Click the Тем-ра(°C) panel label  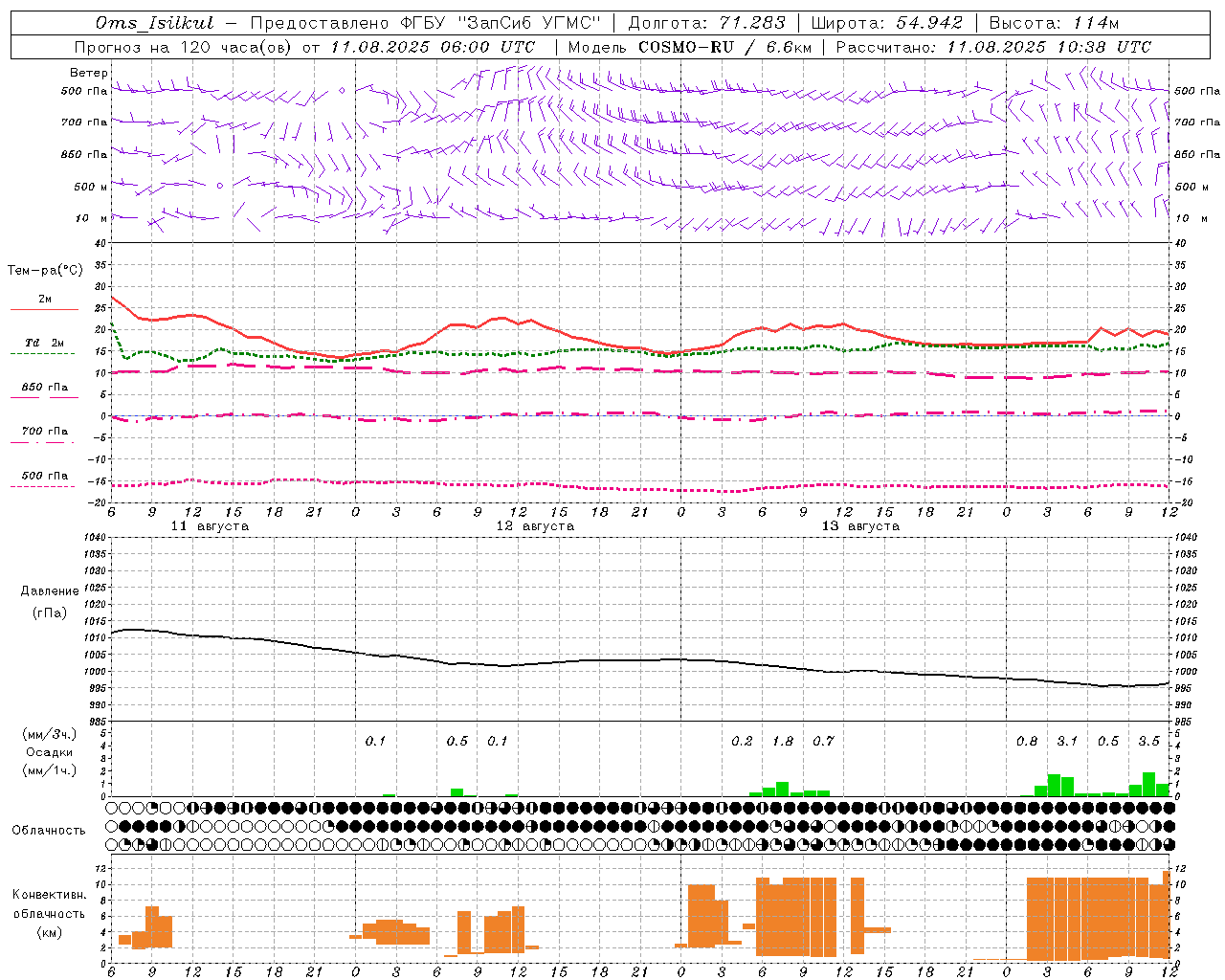pos(45,271)
